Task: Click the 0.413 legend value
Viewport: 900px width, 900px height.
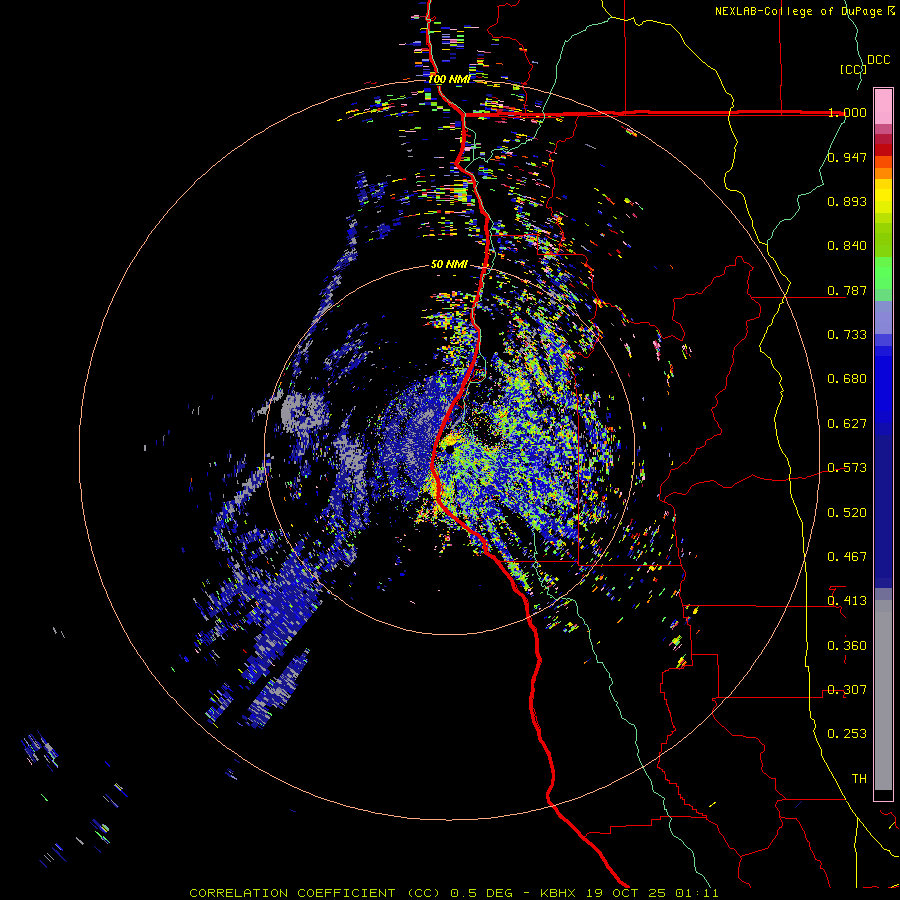Action: [x=847, y=601]
